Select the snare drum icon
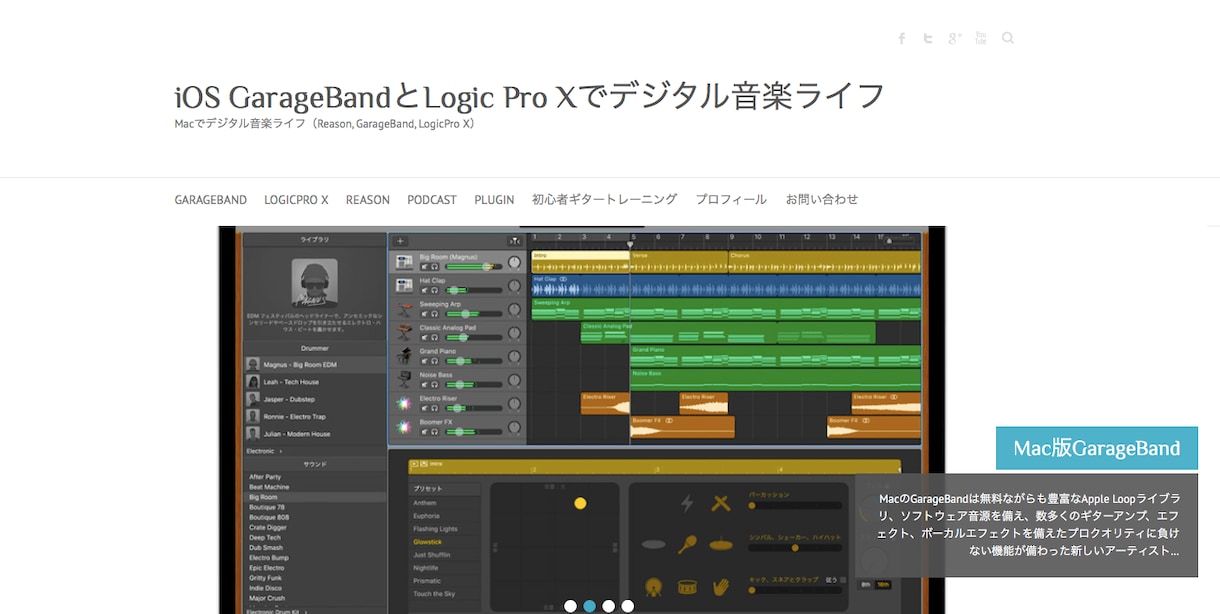1220x614 pixels. point(687,588)
